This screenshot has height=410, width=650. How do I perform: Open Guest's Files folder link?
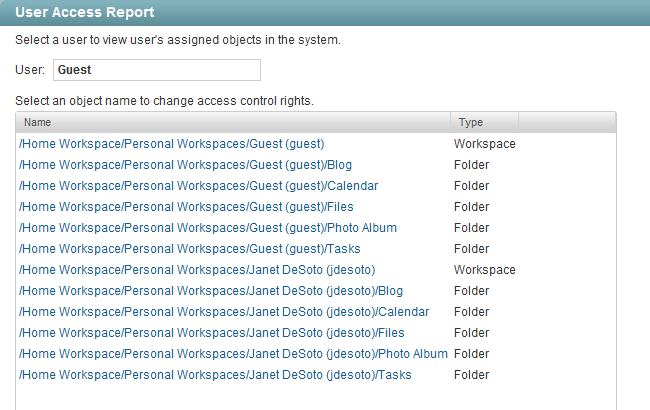[x=187, y=207]
